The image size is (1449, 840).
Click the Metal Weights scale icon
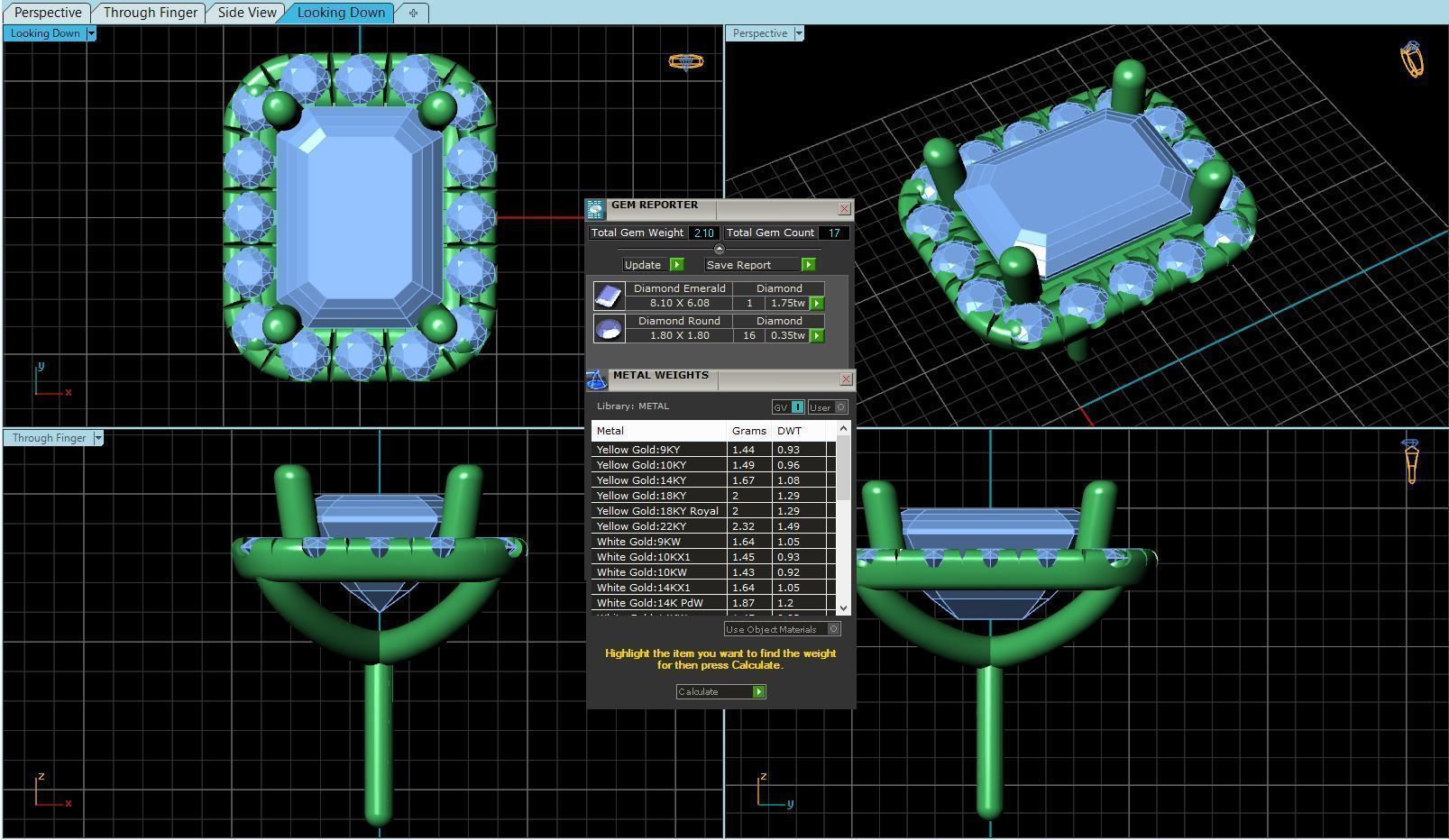coord(596,379)
